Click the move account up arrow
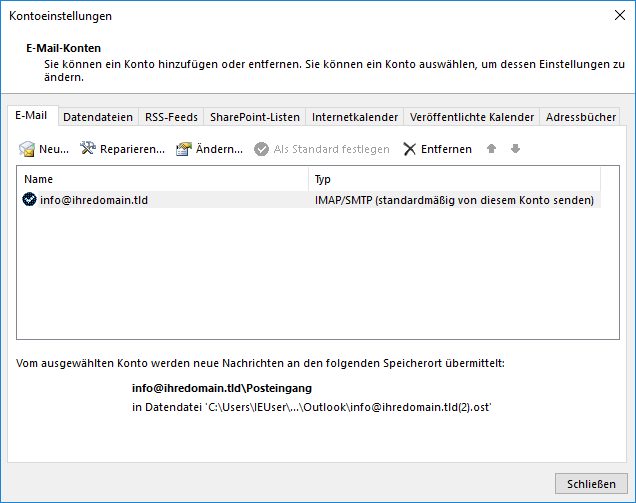 (491, 149)
